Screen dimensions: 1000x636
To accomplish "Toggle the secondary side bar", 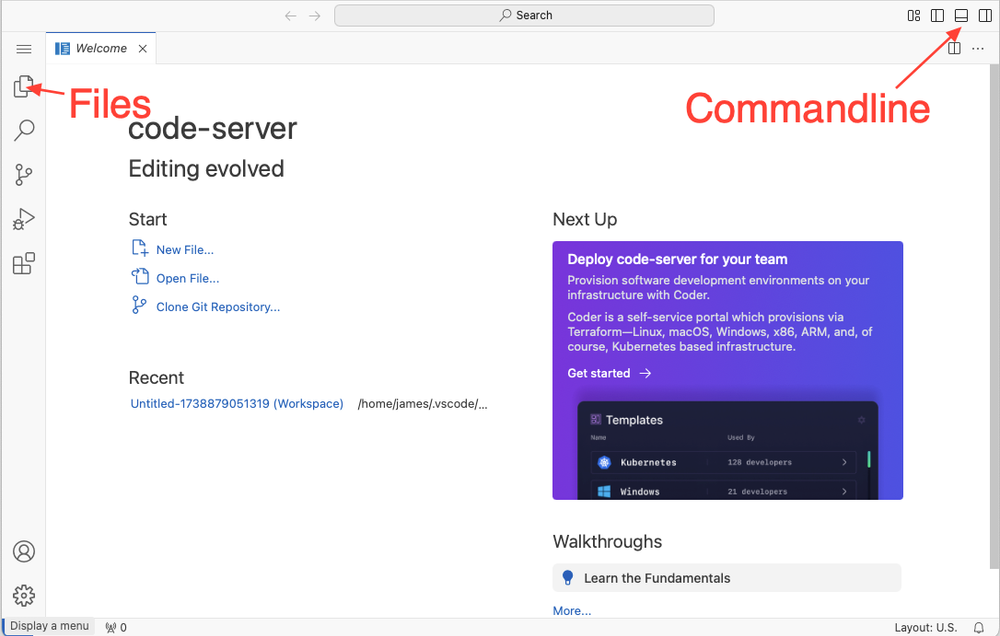I will point(985,15).
